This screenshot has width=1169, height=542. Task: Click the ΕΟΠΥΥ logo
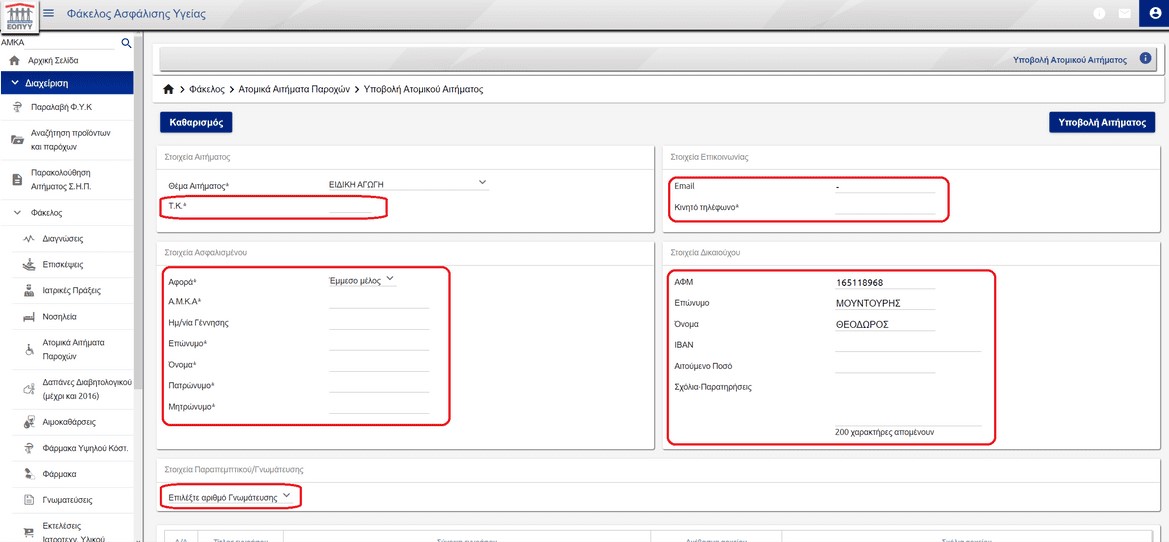(x=20, y=16)
